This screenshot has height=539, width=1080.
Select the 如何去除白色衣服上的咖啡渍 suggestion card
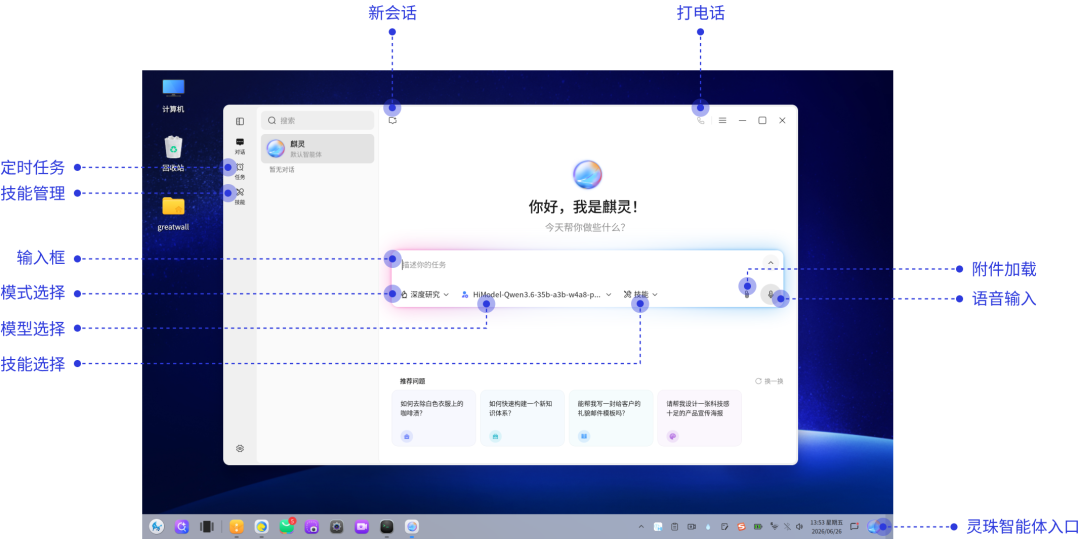pos(433,418)
